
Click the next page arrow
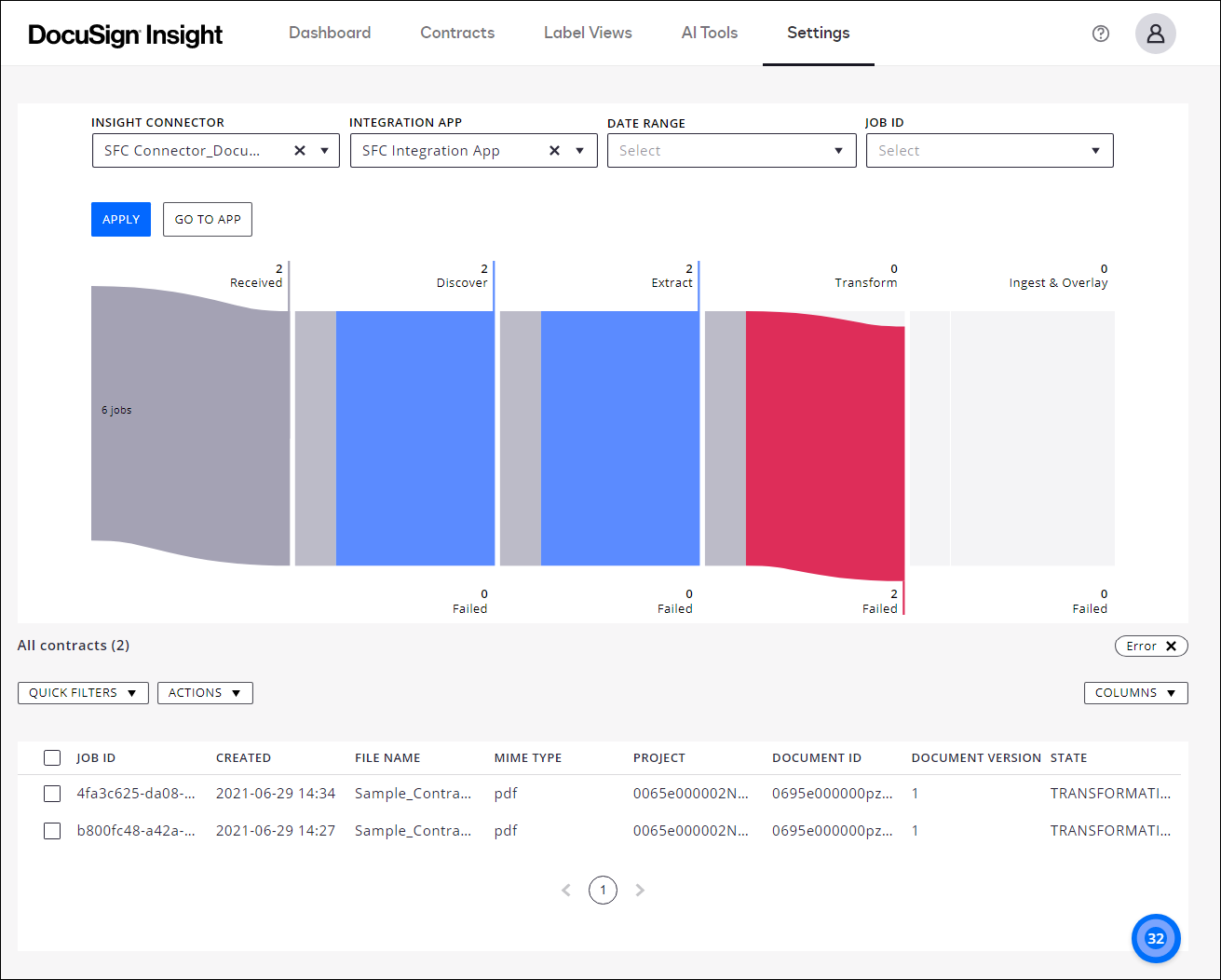click(x=640, y=890)
